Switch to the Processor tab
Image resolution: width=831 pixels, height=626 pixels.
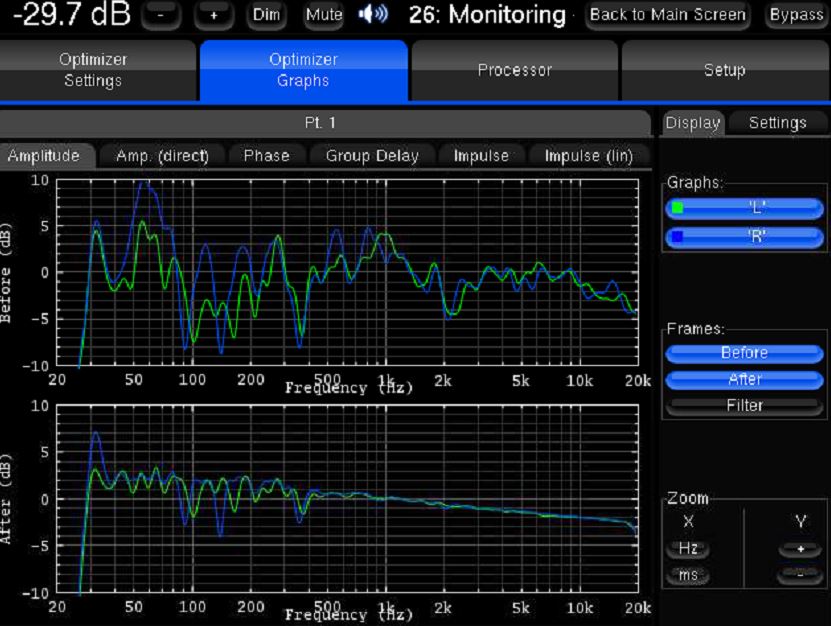tap(514, 70)
